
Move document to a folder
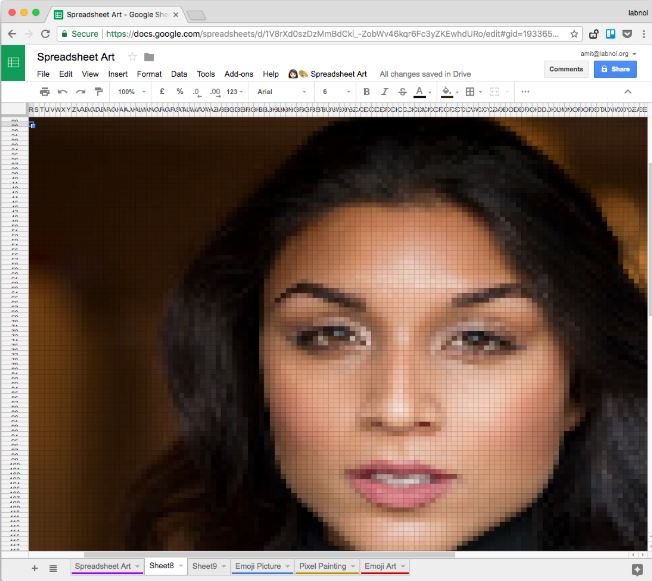pos(149,57)
